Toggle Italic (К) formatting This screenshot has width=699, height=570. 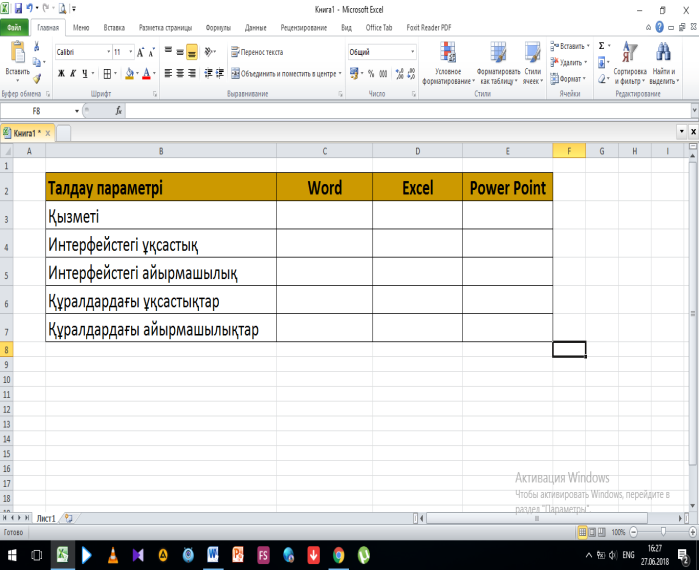pyautogui.click(x=73, y=74)
